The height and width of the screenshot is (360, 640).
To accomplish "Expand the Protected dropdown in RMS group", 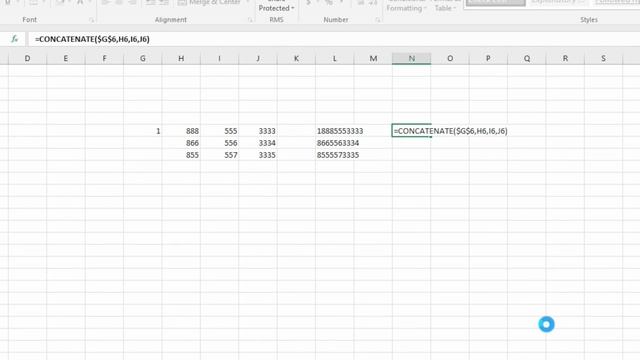I will 276,8.
